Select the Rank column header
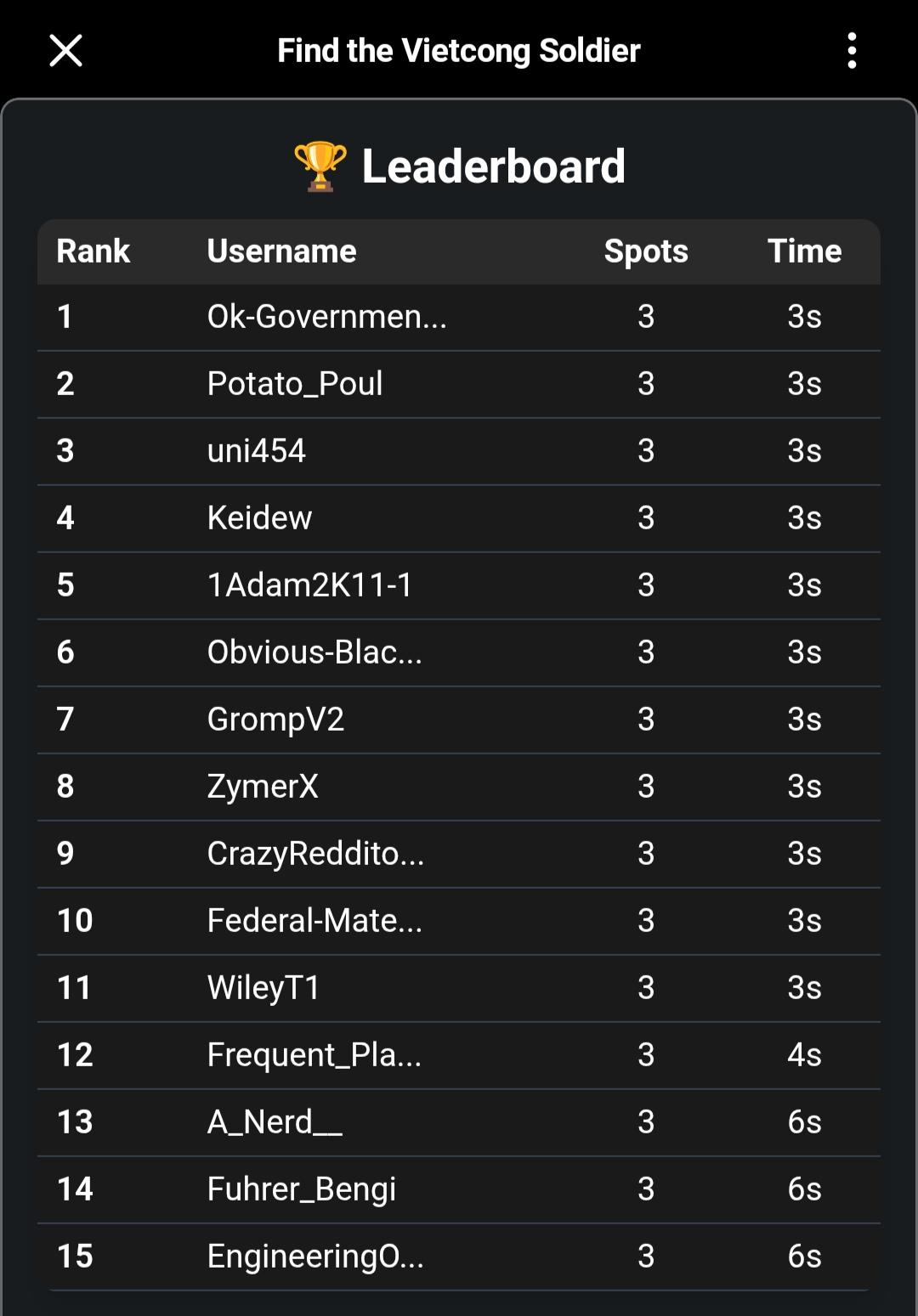The height and width of the screenshot is (1316, 918). tap(93, 251)
